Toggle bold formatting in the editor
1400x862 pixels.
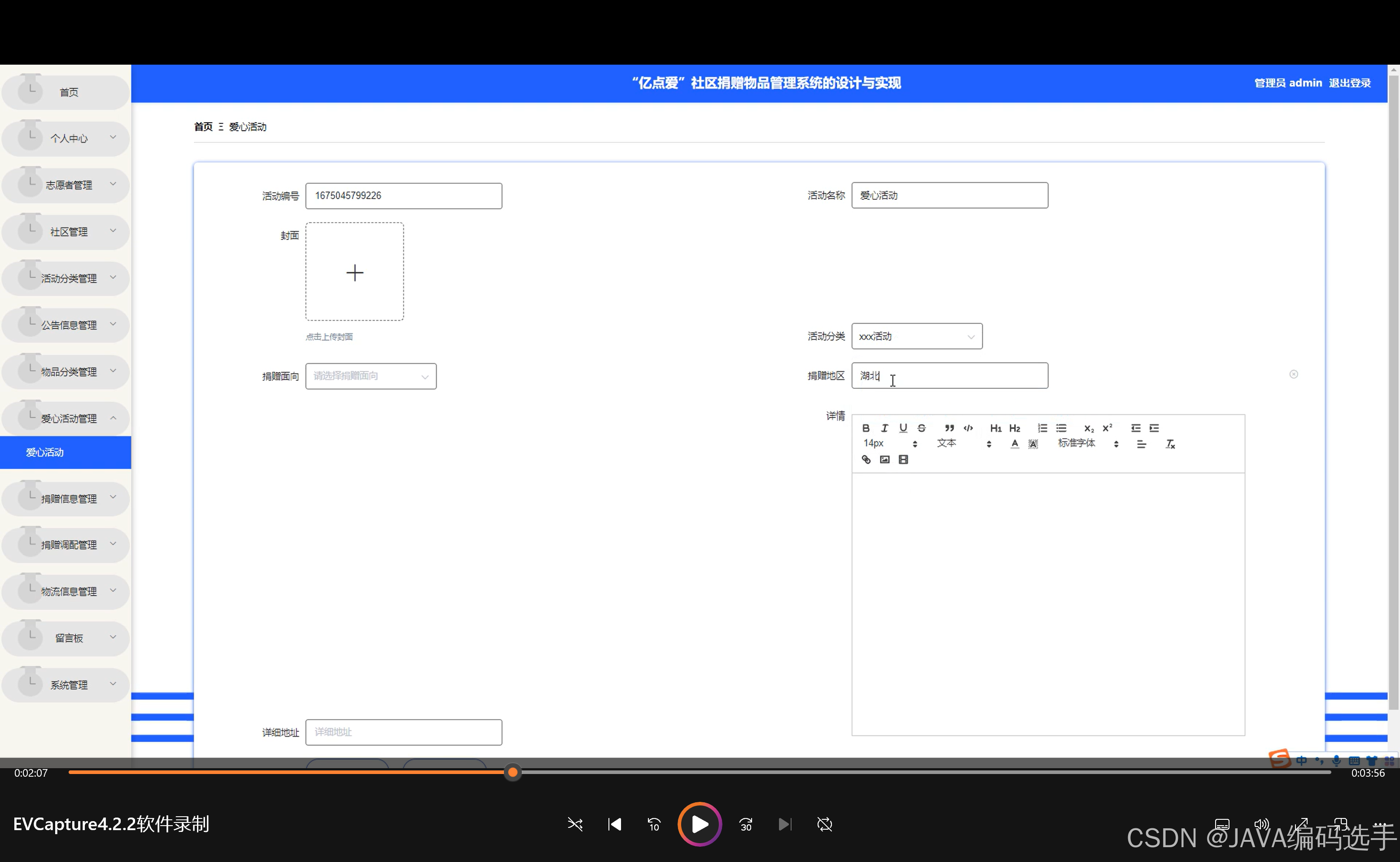(x=866, y=428)
